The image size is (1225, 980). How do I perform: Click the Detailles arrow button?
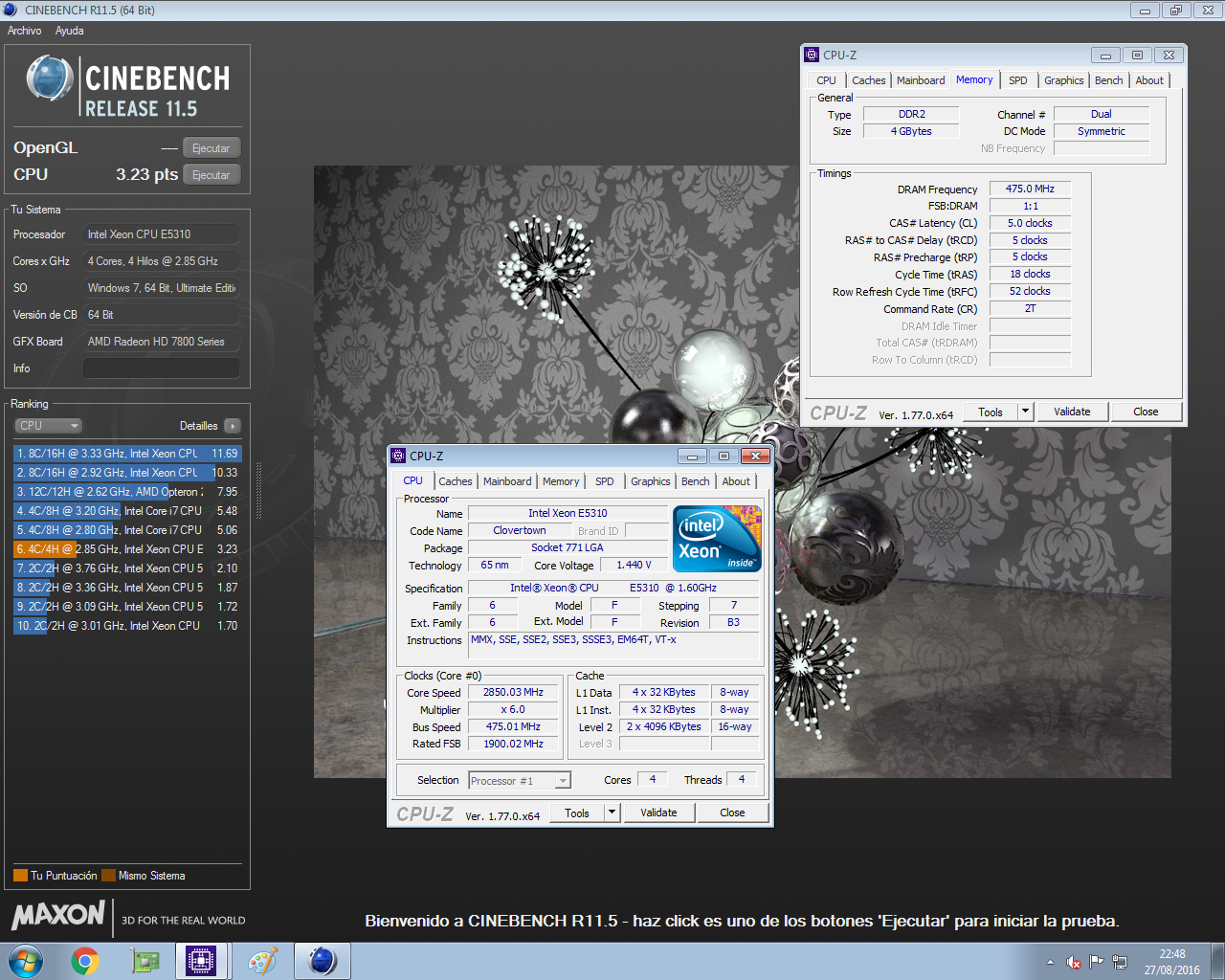[x=233, y=426]
